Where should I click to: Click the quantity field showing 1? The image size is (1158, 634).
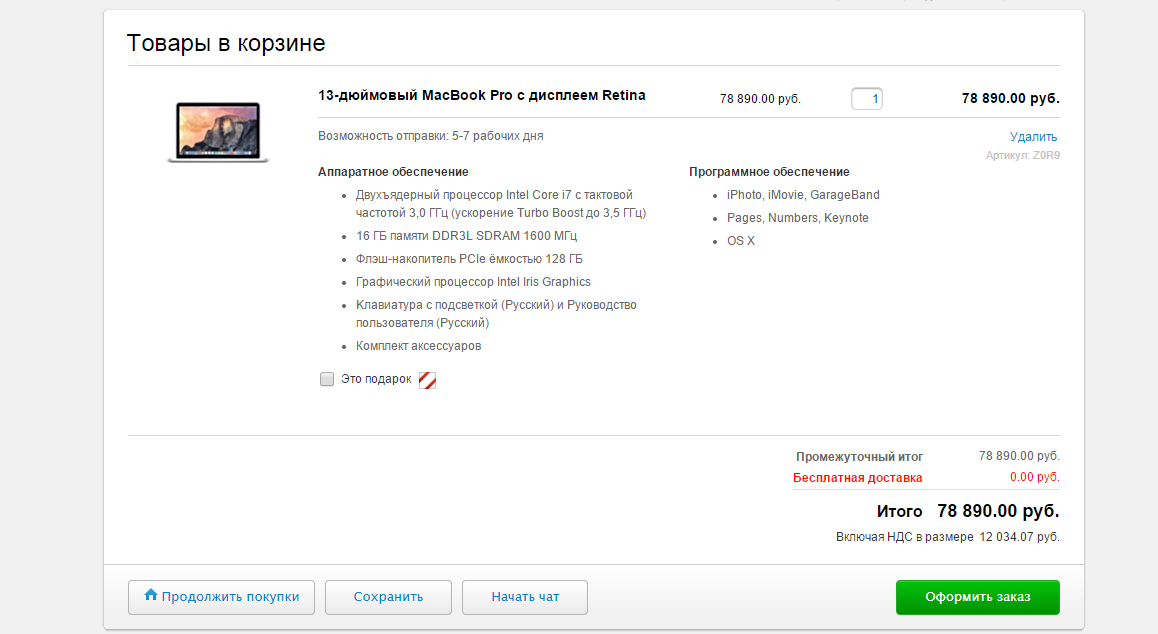click(x=866, y=98)
